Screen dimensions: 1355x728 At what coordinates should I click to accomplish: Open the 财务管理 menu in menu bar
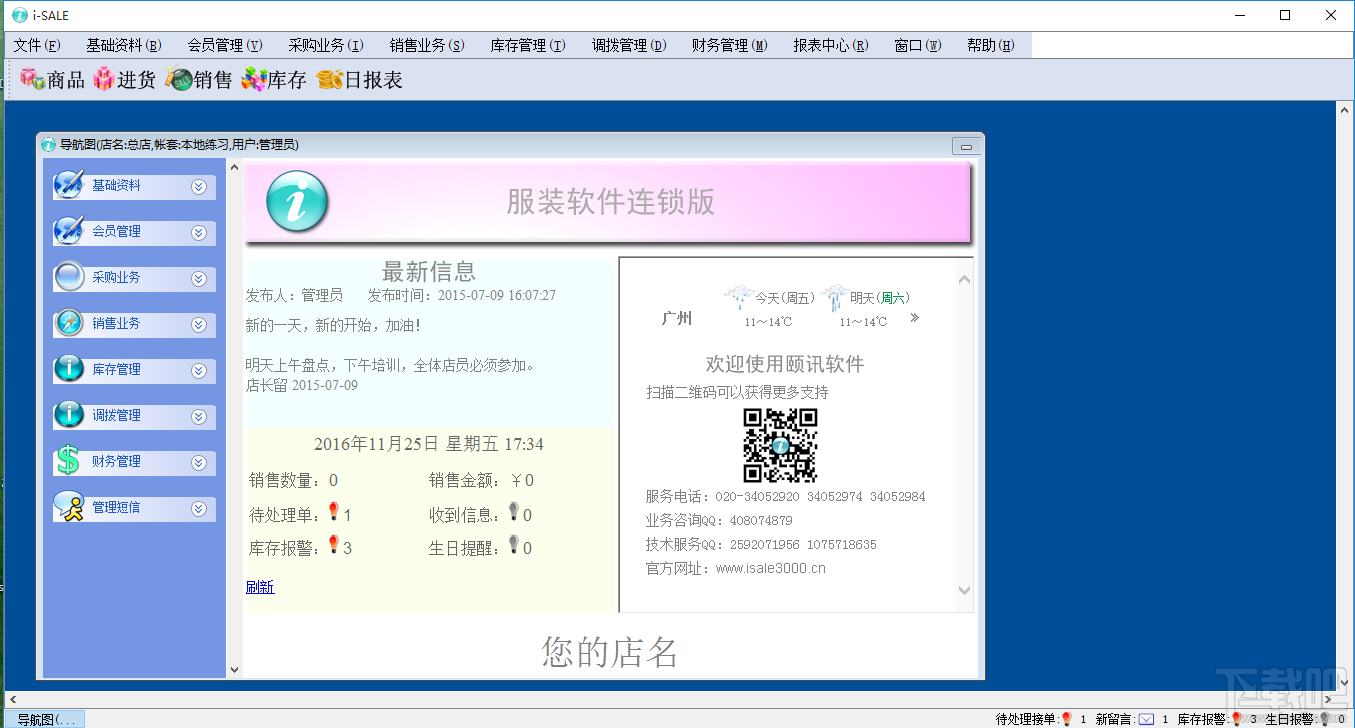point(730,45)
